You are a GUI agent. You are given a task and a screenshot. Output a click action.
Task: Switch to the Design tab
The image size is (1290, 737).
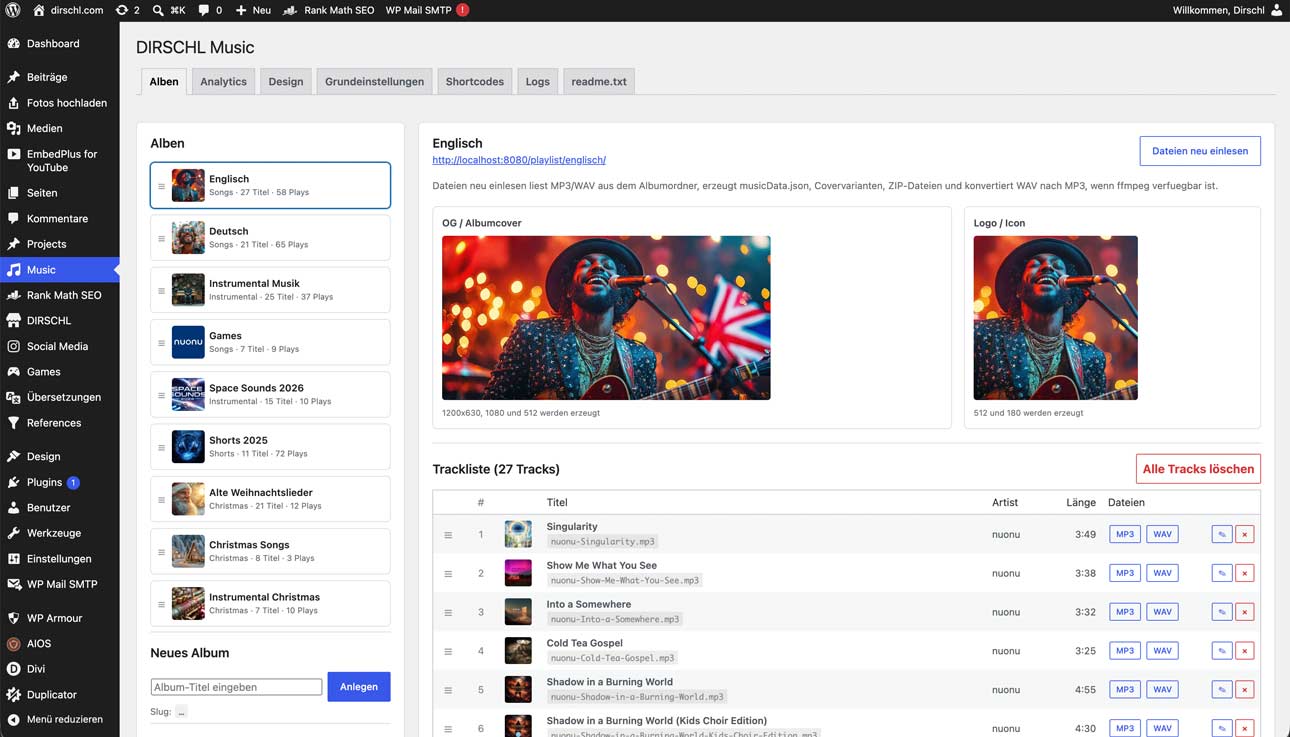(285, 82)
